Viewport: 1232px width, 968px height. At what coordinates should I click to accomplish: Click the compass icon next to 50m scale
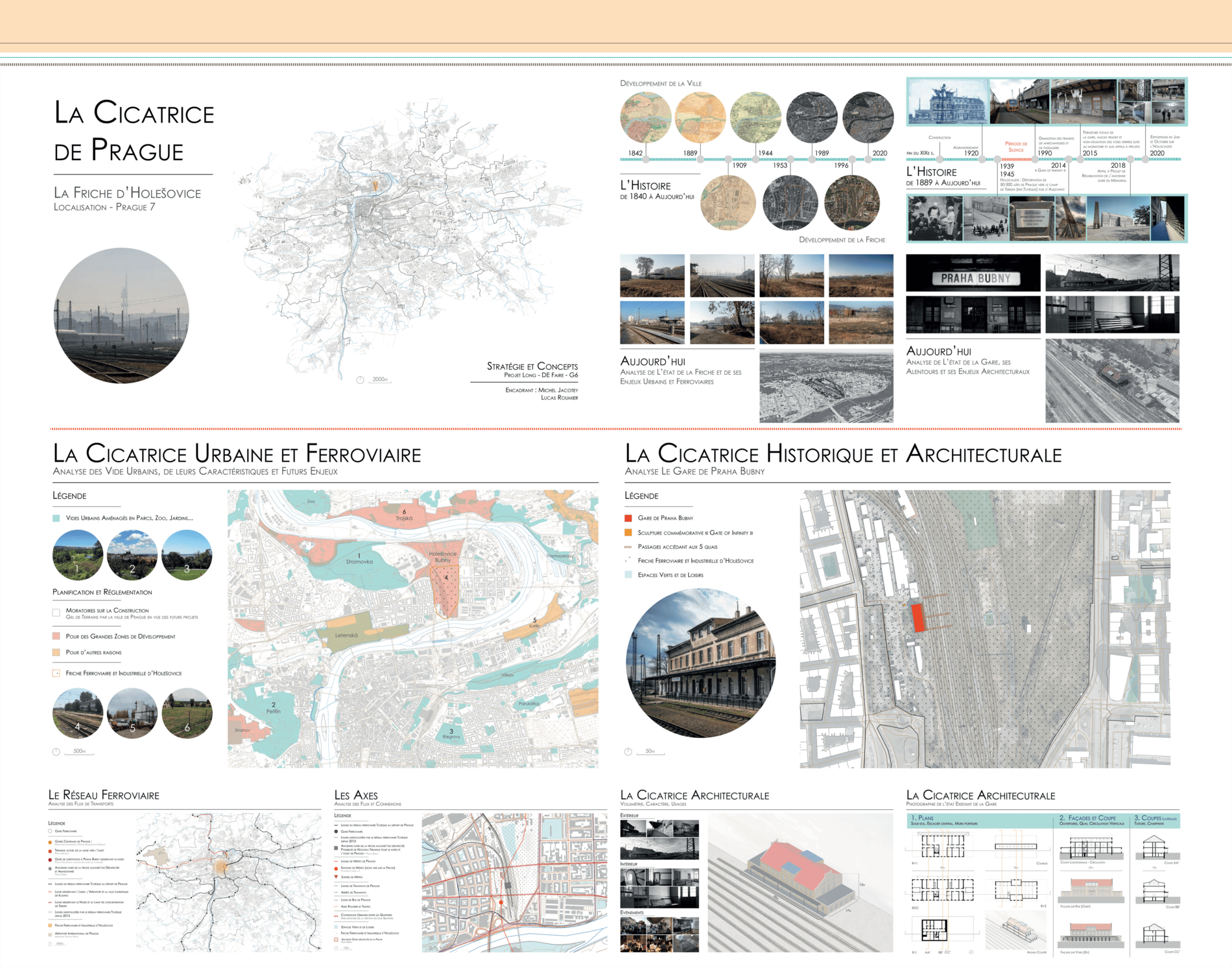628,752
